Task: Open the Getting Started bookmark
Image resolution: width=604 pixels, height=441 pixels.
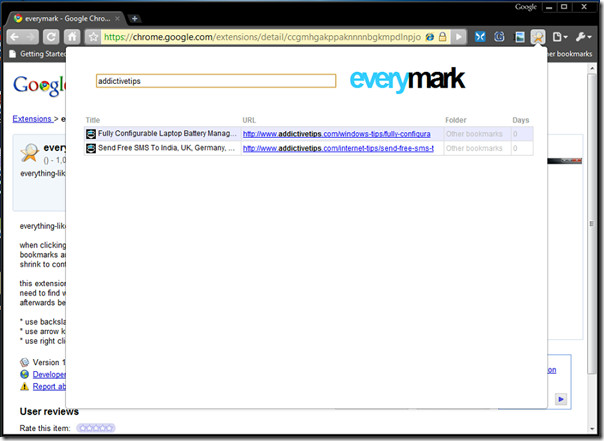Action: tap(38, 54)
